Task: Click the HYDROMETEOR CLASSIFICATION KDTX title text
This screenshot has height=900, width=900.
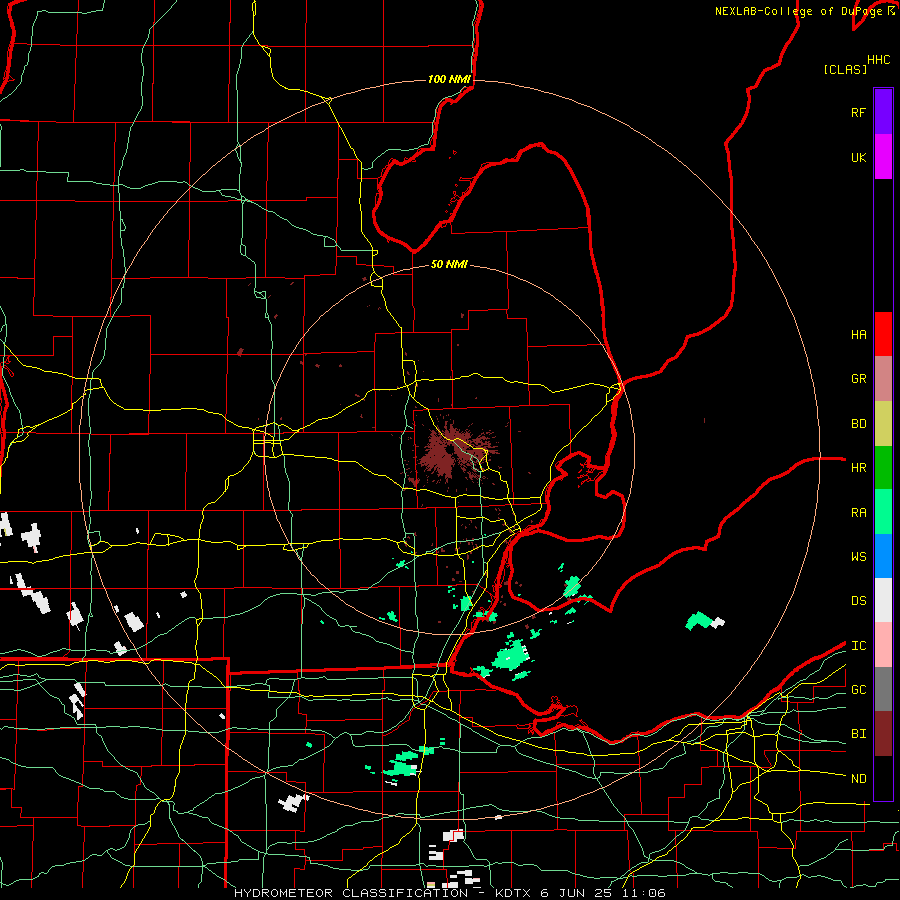Action: (x=450, y=893)
